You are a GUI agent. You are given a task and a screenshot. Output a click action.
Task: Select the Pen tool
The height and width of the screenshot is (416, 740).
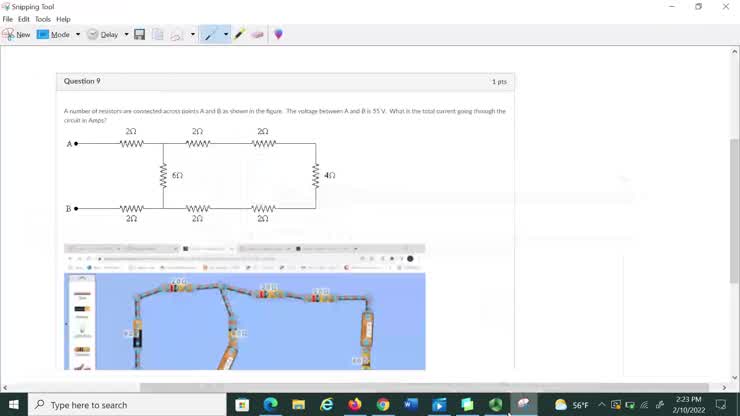210,34
